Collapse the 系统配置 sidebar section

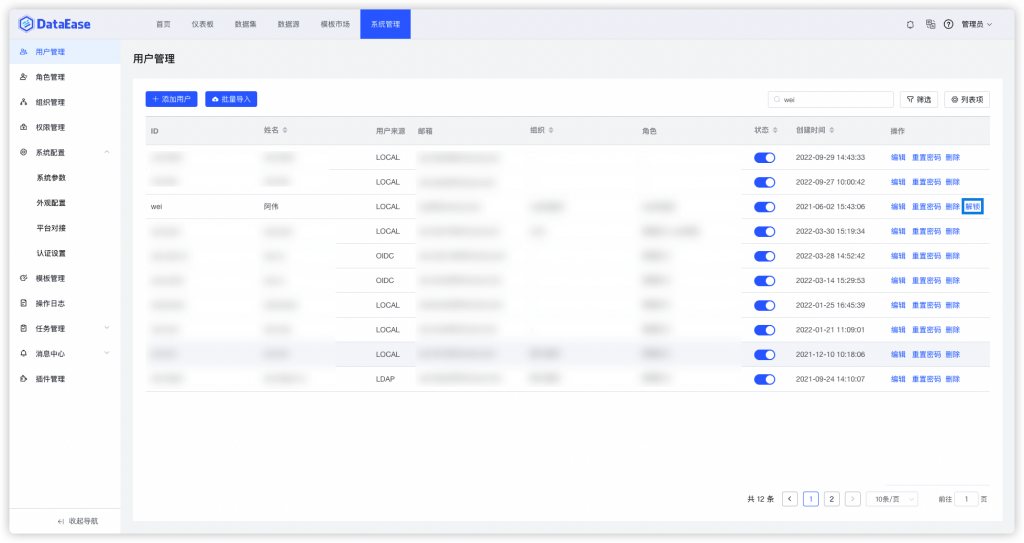pyautogui.click(x=106, y=152)
